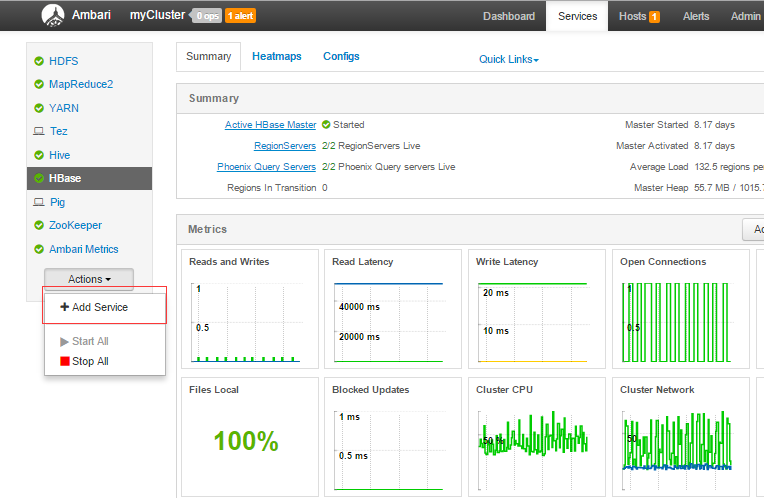The image size is (764, 498).
Task: Click the gray play icon beside Start All
Action: (x=64, y=342)
